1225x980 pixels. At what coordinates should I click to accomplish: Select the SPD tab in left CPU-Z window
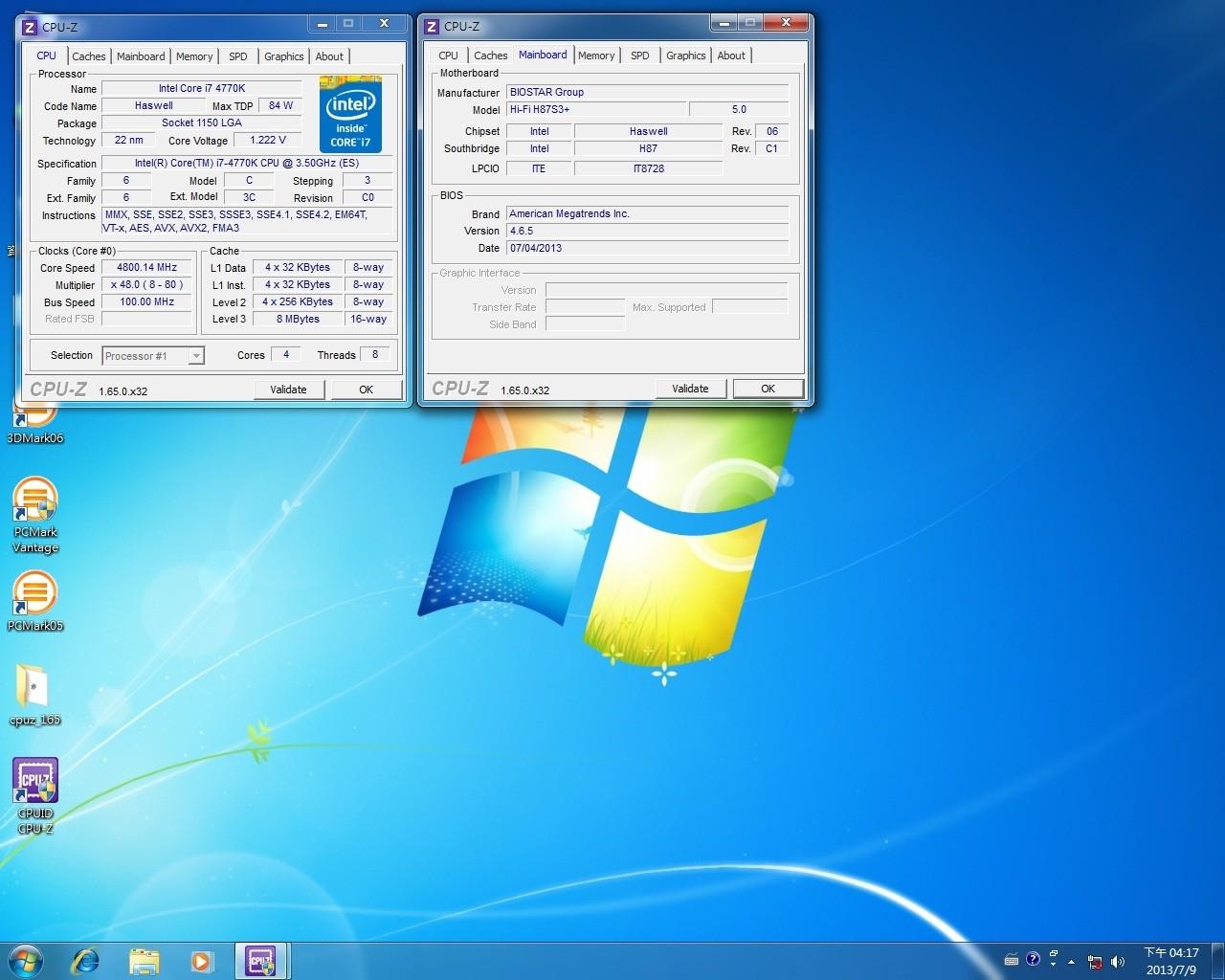238,56
